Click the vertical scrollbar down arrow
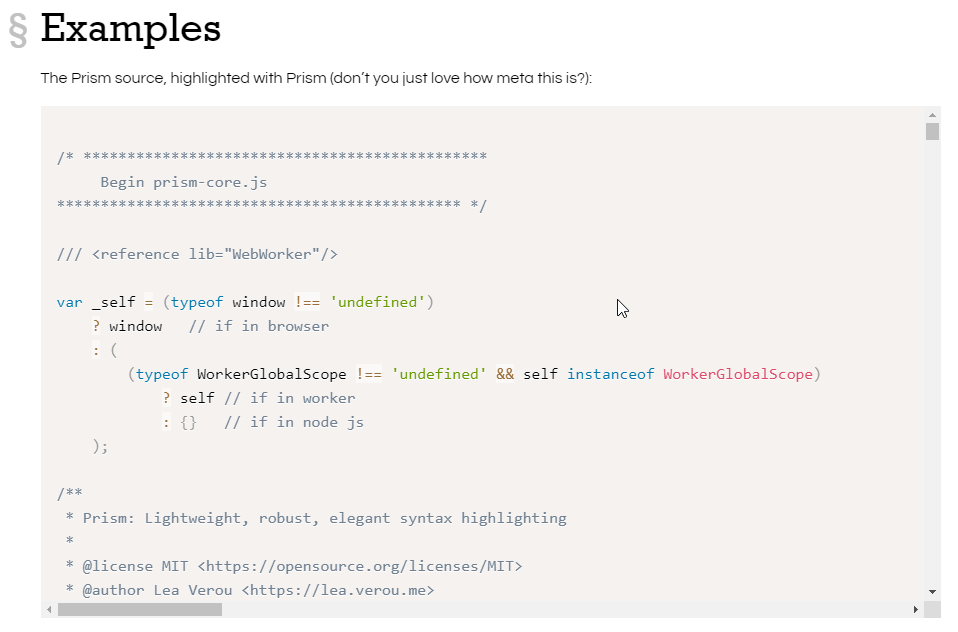 coord(932,591)
